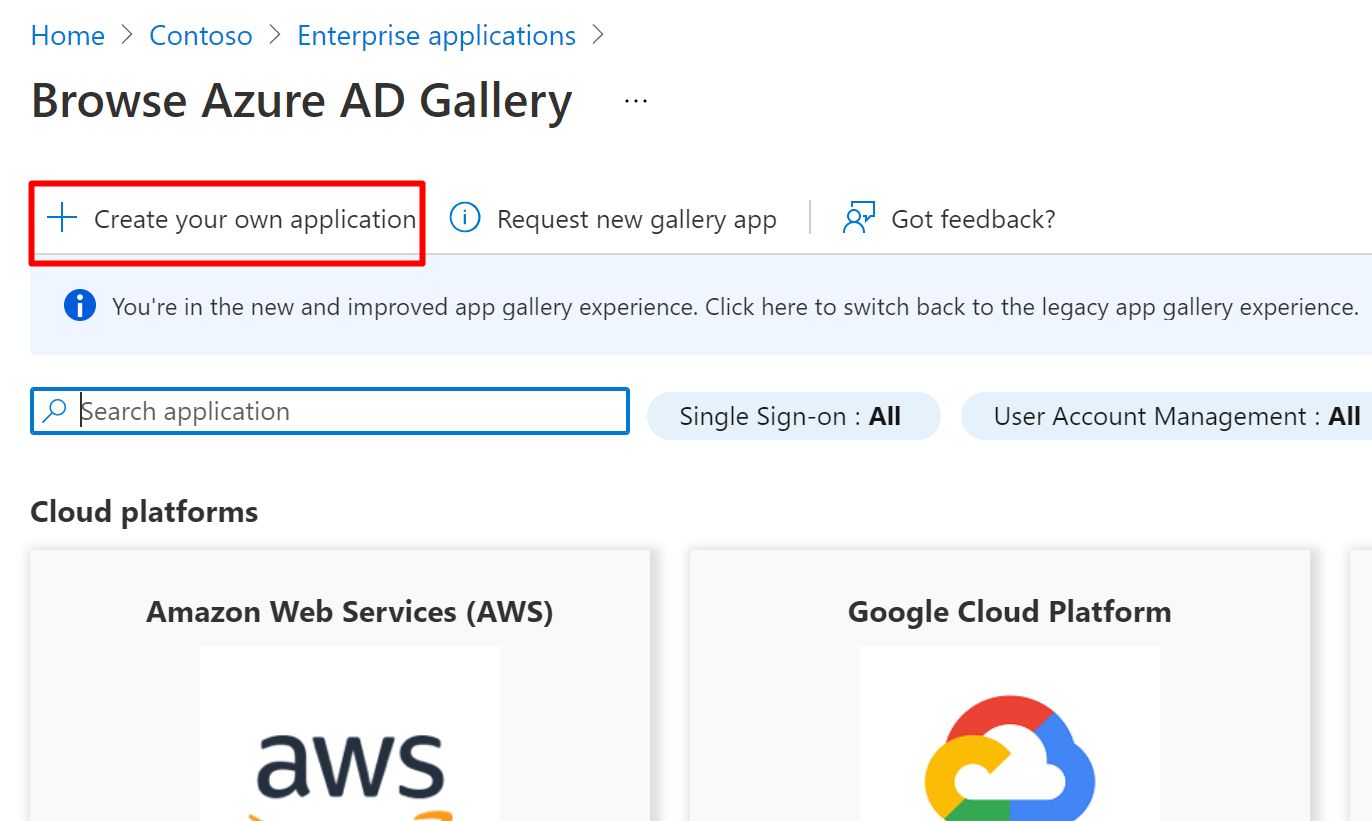1372x821 pixels.
Task: Open the ellipsis more options menu
Action: click(x=636, y=101)
